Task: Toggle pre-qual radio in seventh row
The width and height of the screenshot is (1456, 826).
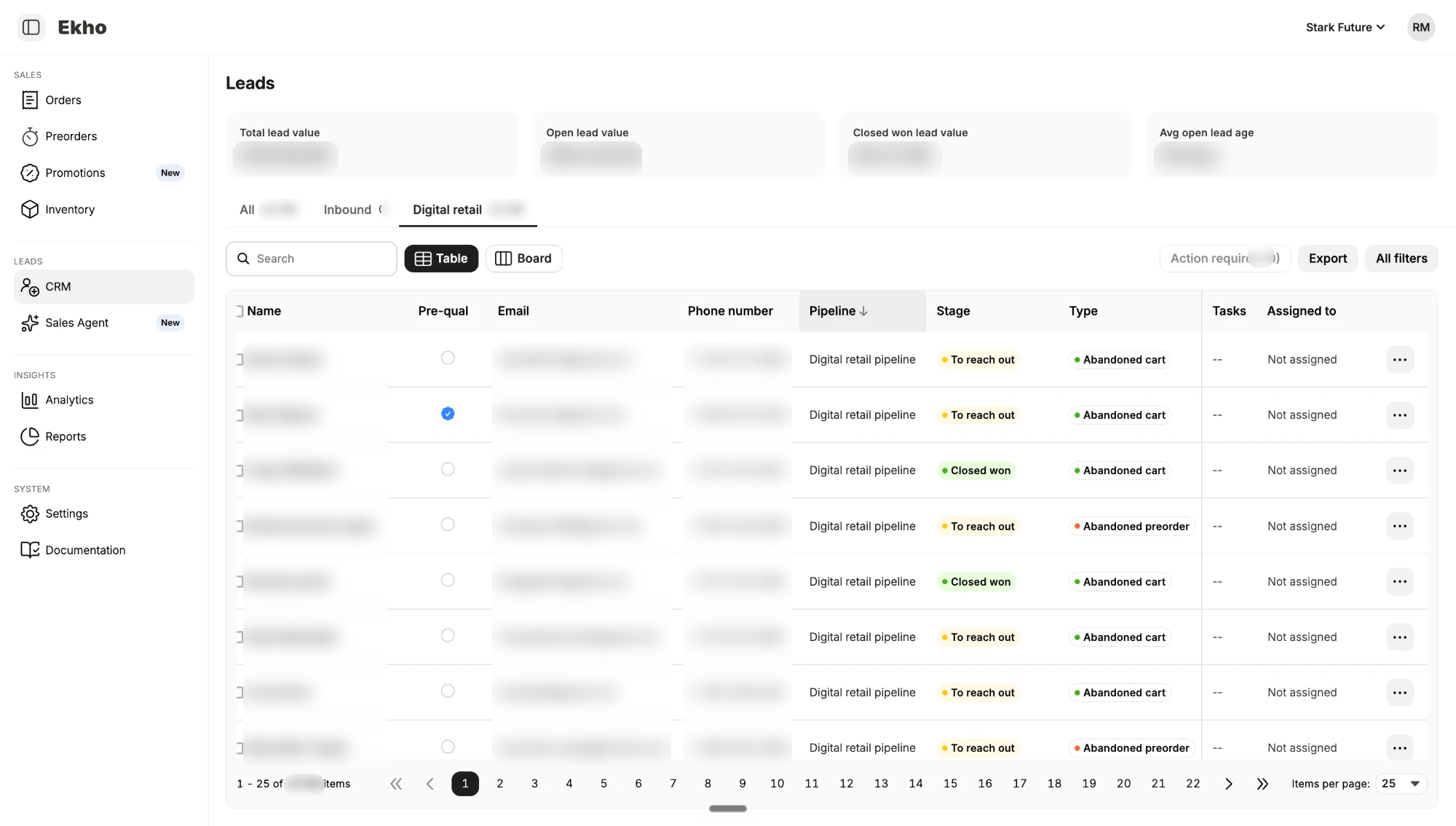Action: (x=448, y=691)
